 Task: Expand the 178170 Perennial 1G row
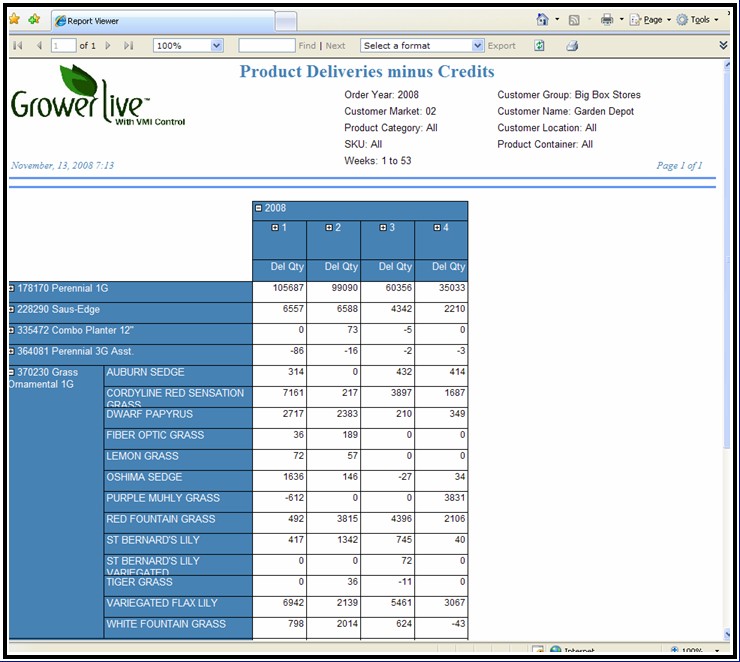point(12,288)
